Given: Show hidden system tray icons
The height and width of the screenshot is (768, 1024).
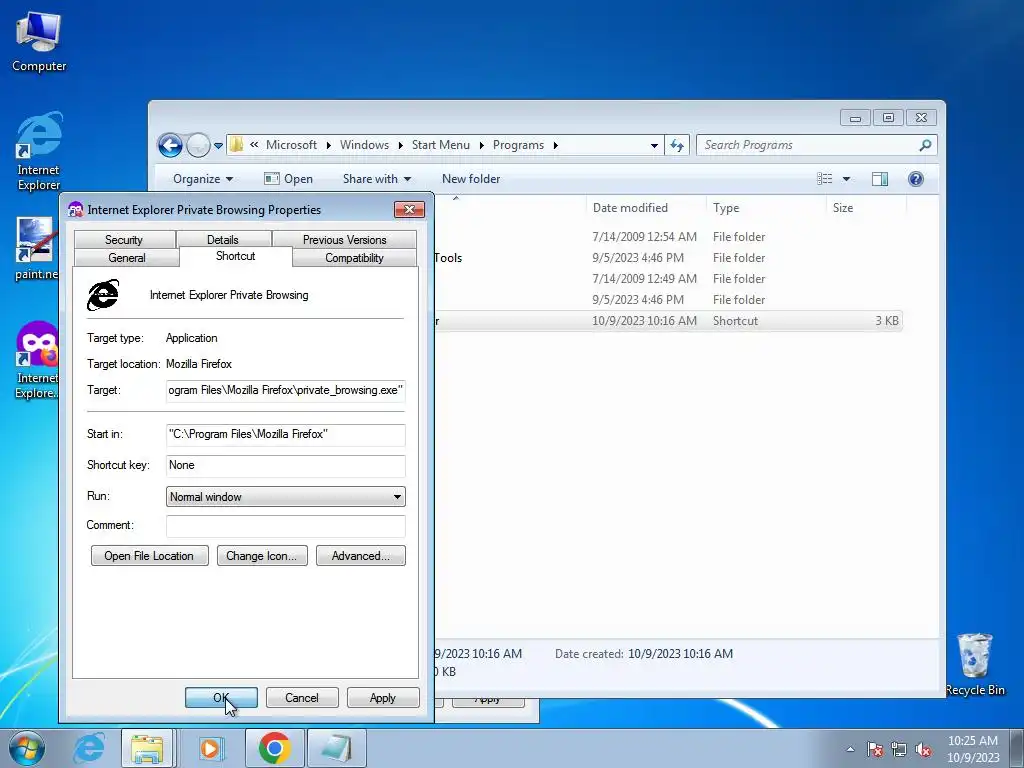Looking at the screenshot, I should pyautogui.click(x=850, y=749).
